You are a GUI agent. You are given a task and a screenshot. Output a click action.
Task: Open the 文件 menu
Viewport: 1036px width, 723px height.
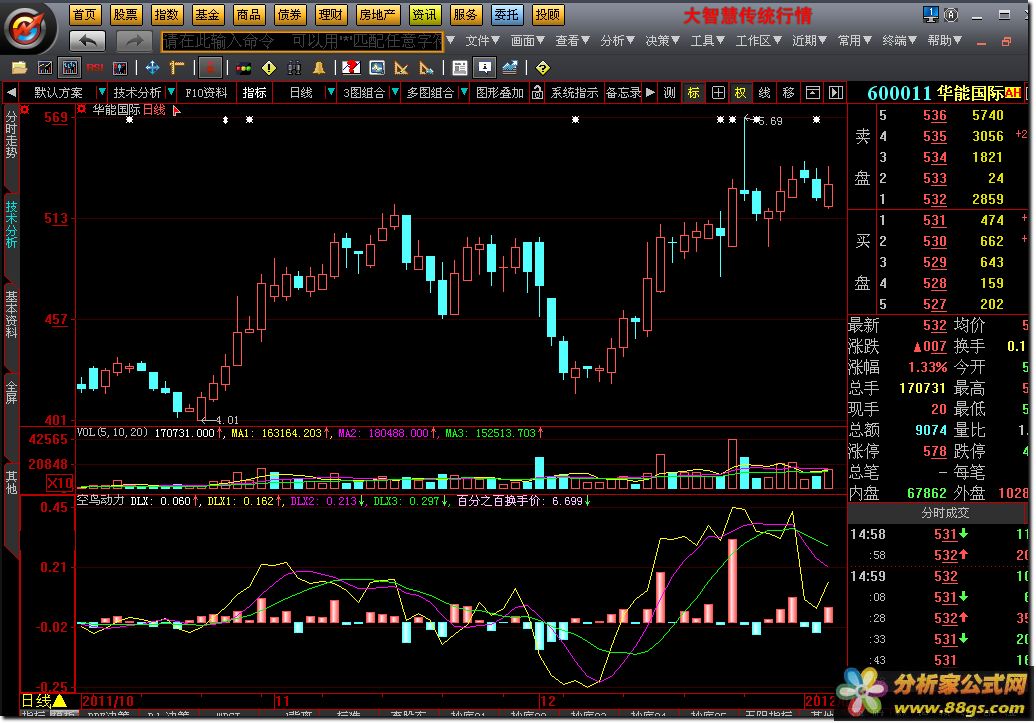click(x=482, y=41)
